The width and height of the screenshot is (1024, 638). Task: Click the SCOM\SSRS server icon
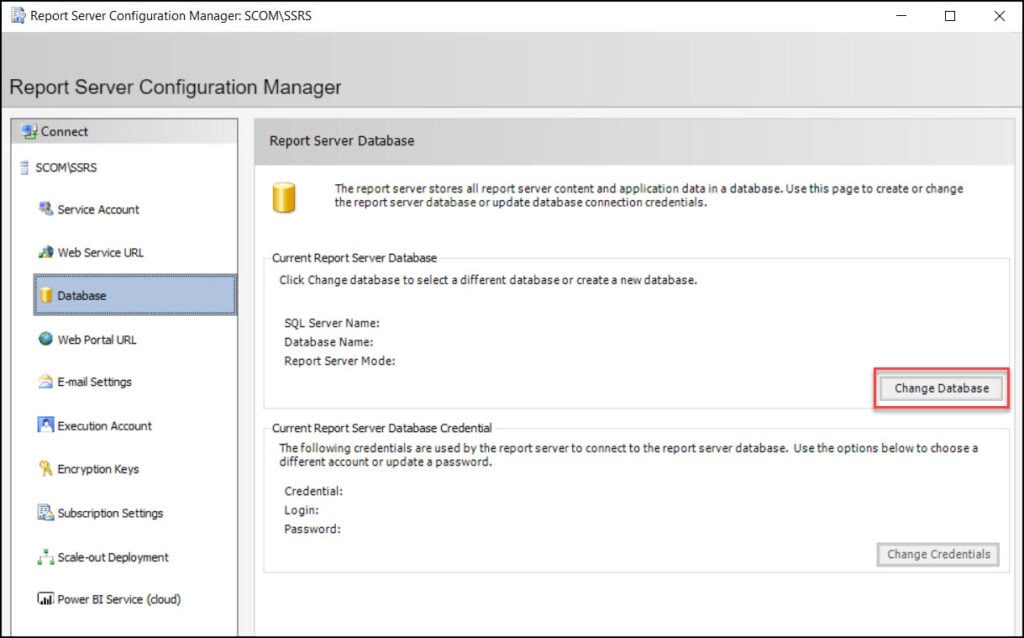coord(24,168)
